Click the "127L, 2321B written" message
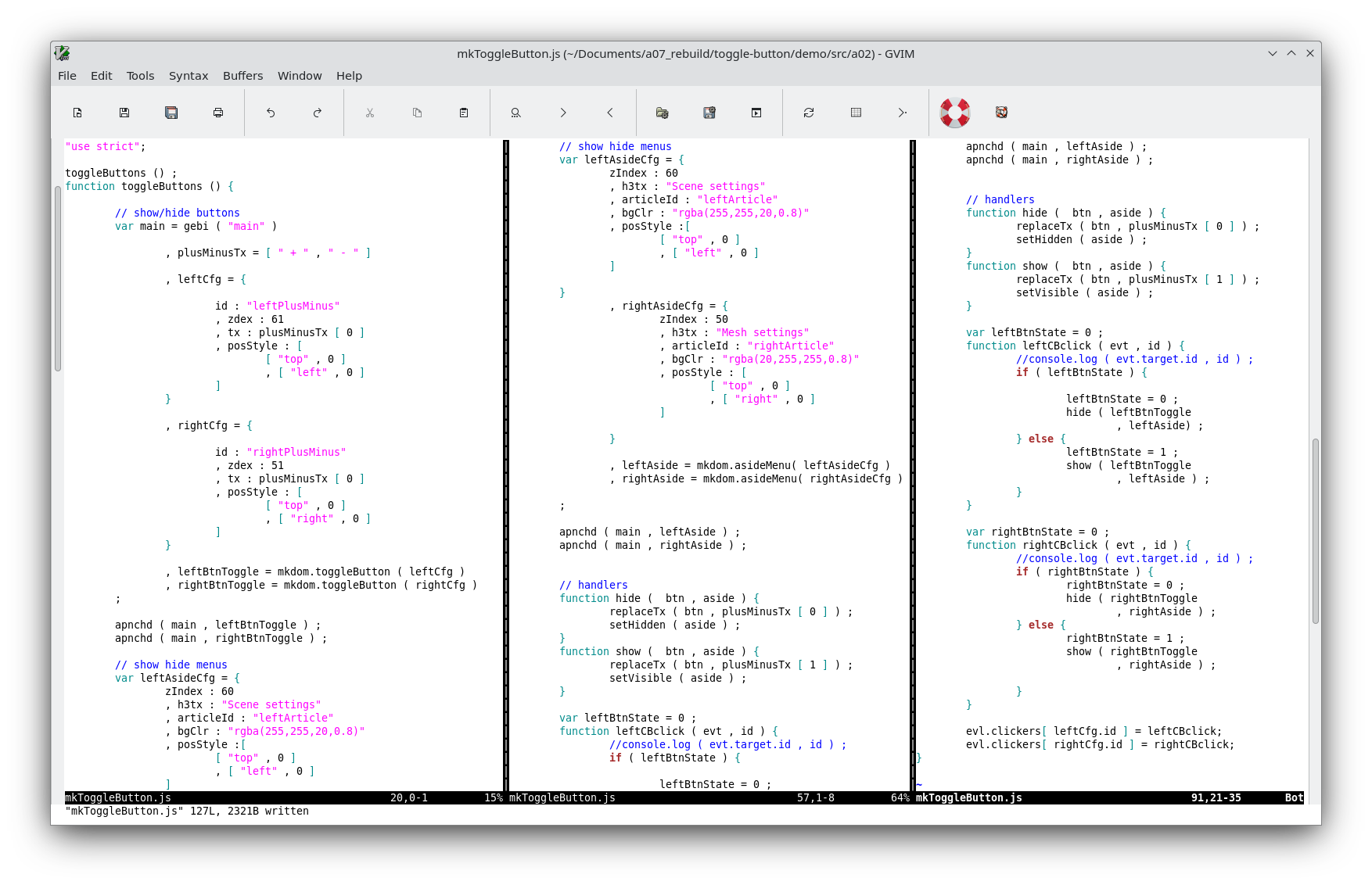The height and width of the screenshot is (885, 1372). click(x=250, y=811)
